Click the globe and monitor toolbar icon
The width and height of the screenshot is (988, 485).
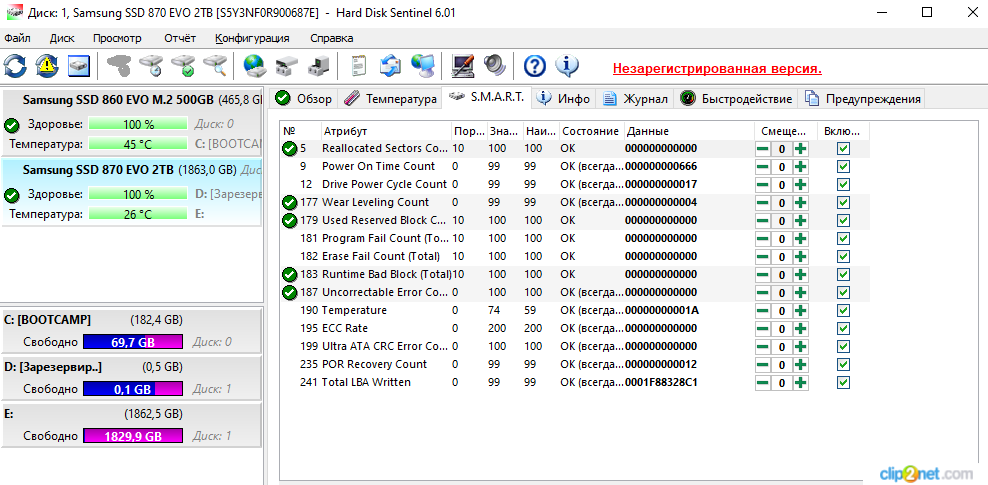click(x=422, y=66)
